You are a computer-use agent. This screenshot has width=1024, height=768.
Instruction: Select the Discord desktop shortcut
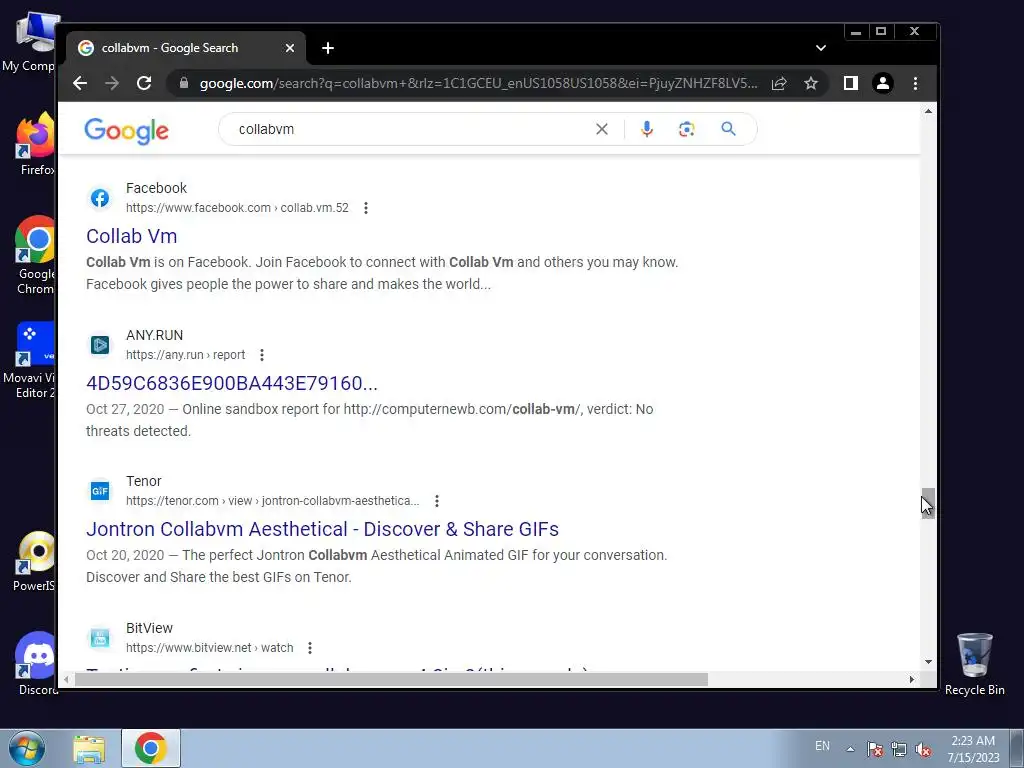(37, 664)
